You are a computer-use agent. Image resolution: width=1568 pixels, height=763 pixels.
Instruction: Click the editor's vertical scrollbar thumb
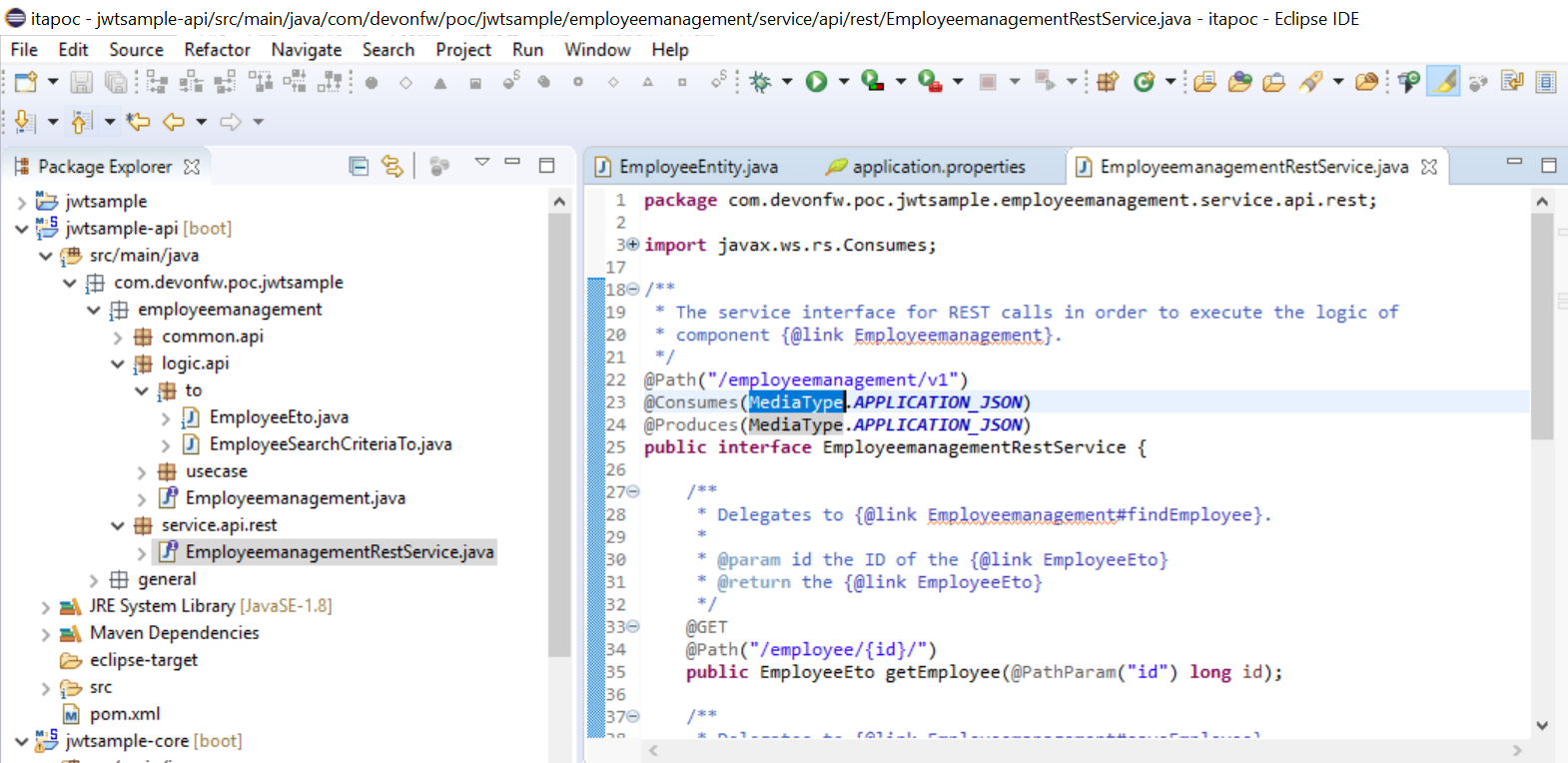point(1542,327)
